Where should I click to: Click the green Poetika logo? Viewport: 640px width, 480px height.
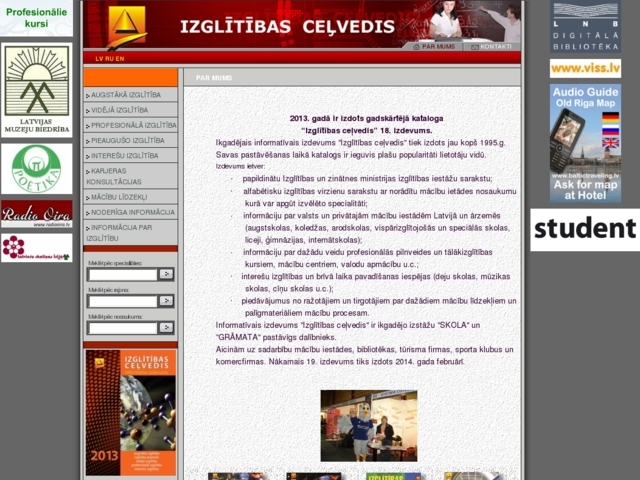pyautogui.click(x=37, y=168)
